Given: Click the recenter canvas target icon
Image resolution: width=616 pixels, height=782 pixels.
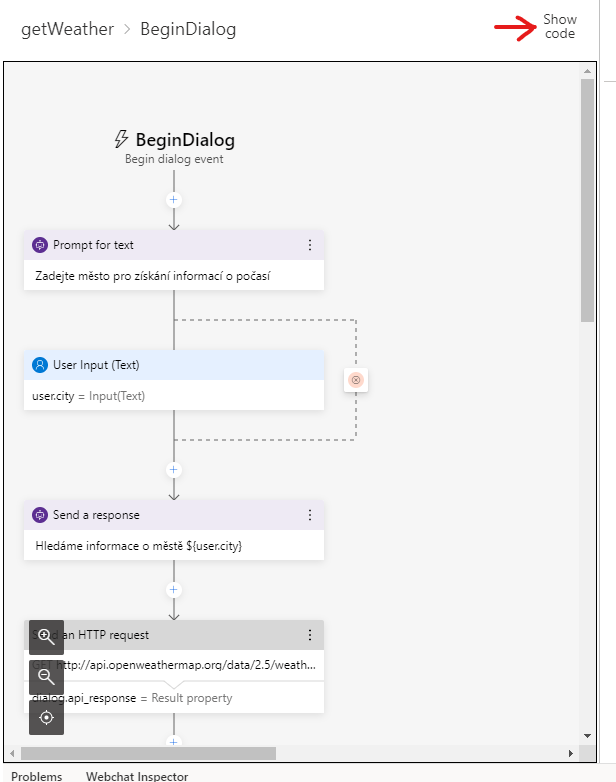Looking at the screenshot, I should pyautogui.click(x=46, y=718).
